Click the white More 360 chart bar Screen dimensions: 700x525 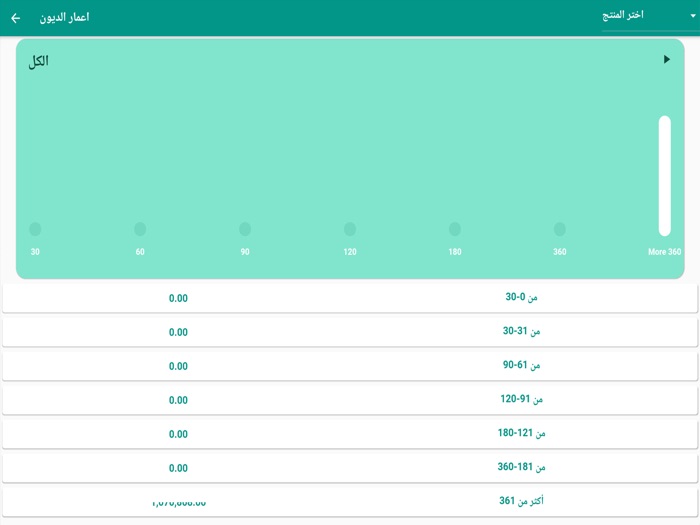point(665,175)
